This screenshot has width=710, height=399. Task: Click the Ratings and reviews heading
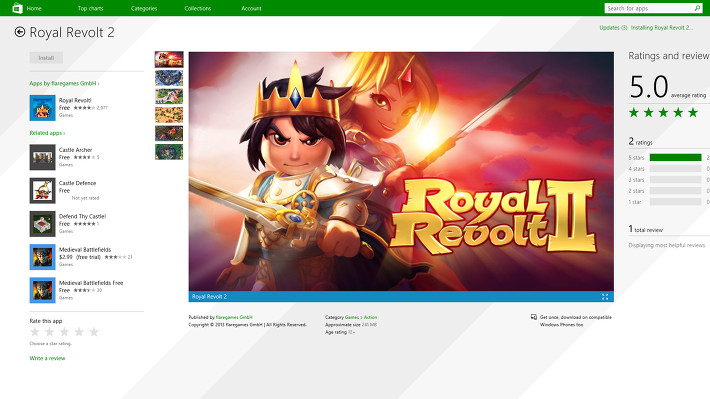[669, 56]
